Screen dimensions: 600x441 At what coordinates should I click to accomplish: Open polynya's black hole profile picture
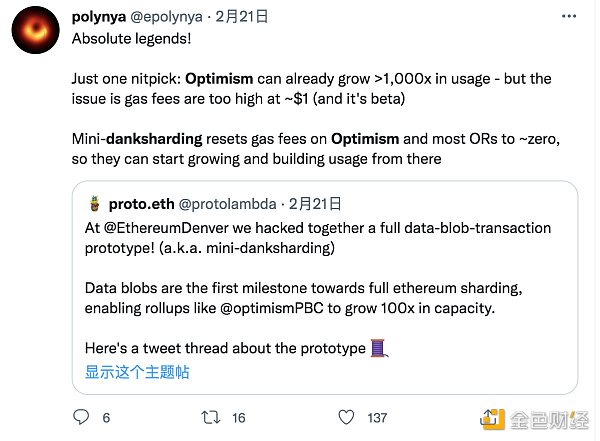click(39, 36)
